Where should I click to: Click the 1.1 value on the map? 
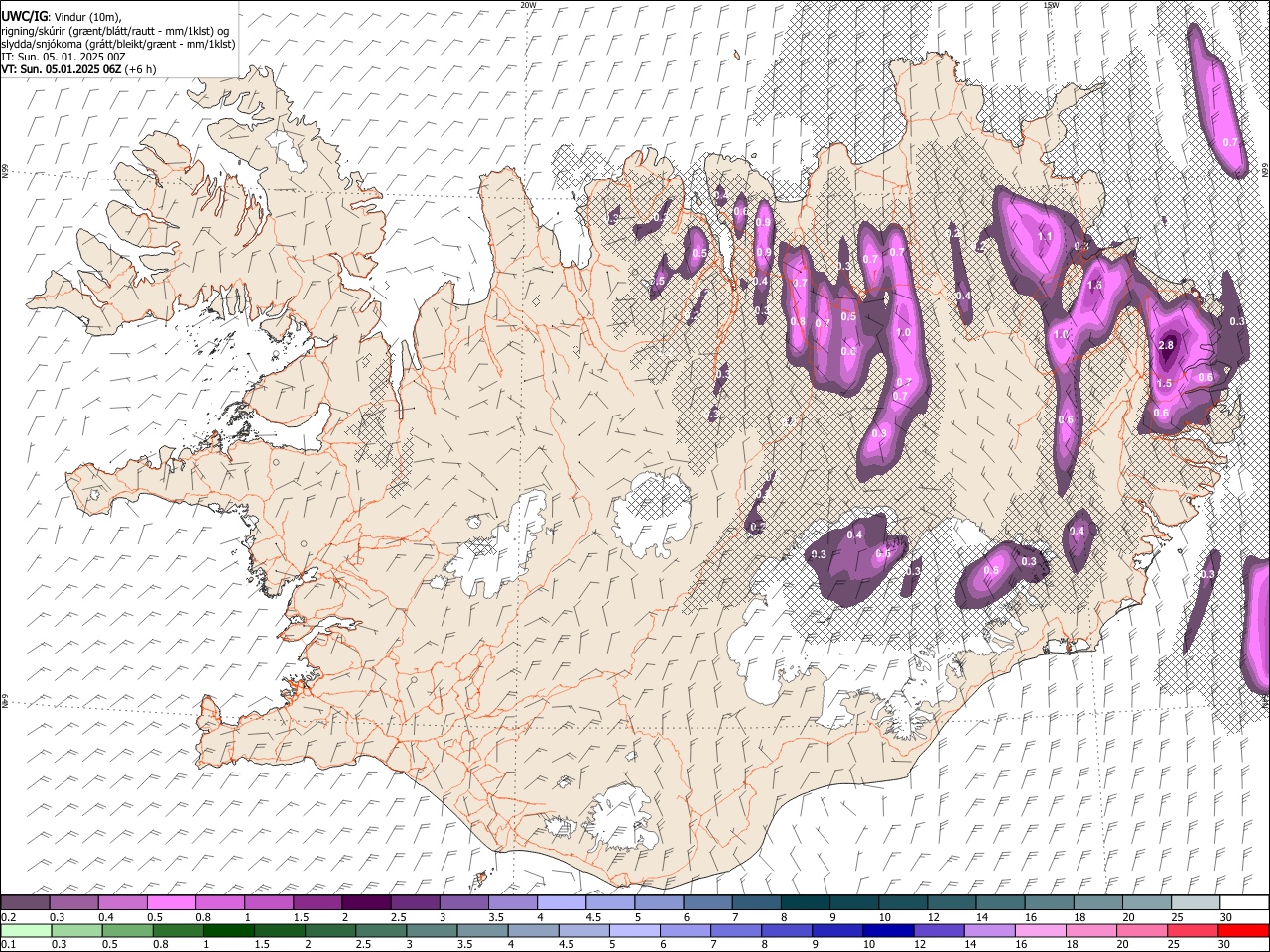tap(1044, 237)
